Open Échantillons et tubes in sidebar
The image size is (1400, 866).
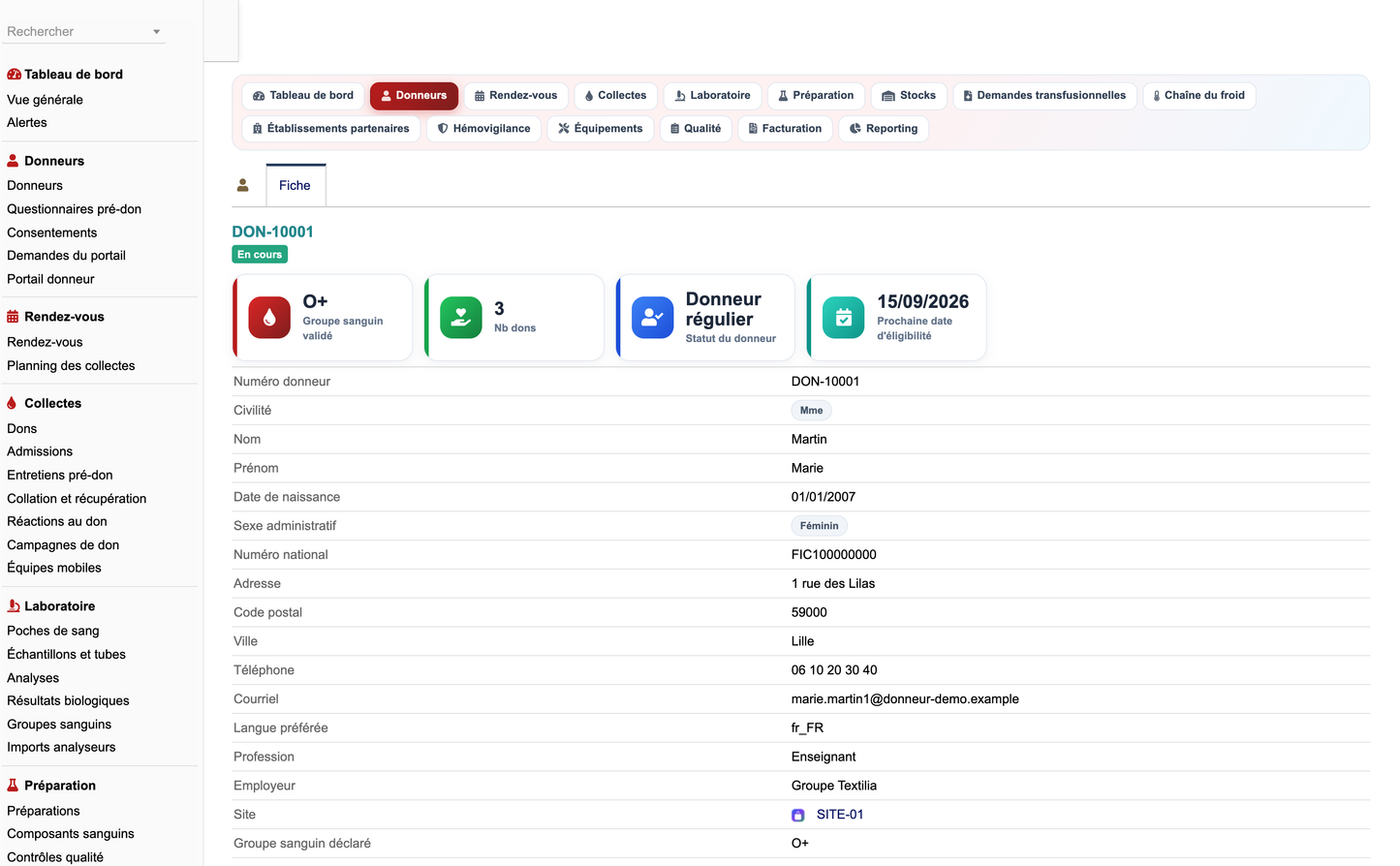[66, 655]
